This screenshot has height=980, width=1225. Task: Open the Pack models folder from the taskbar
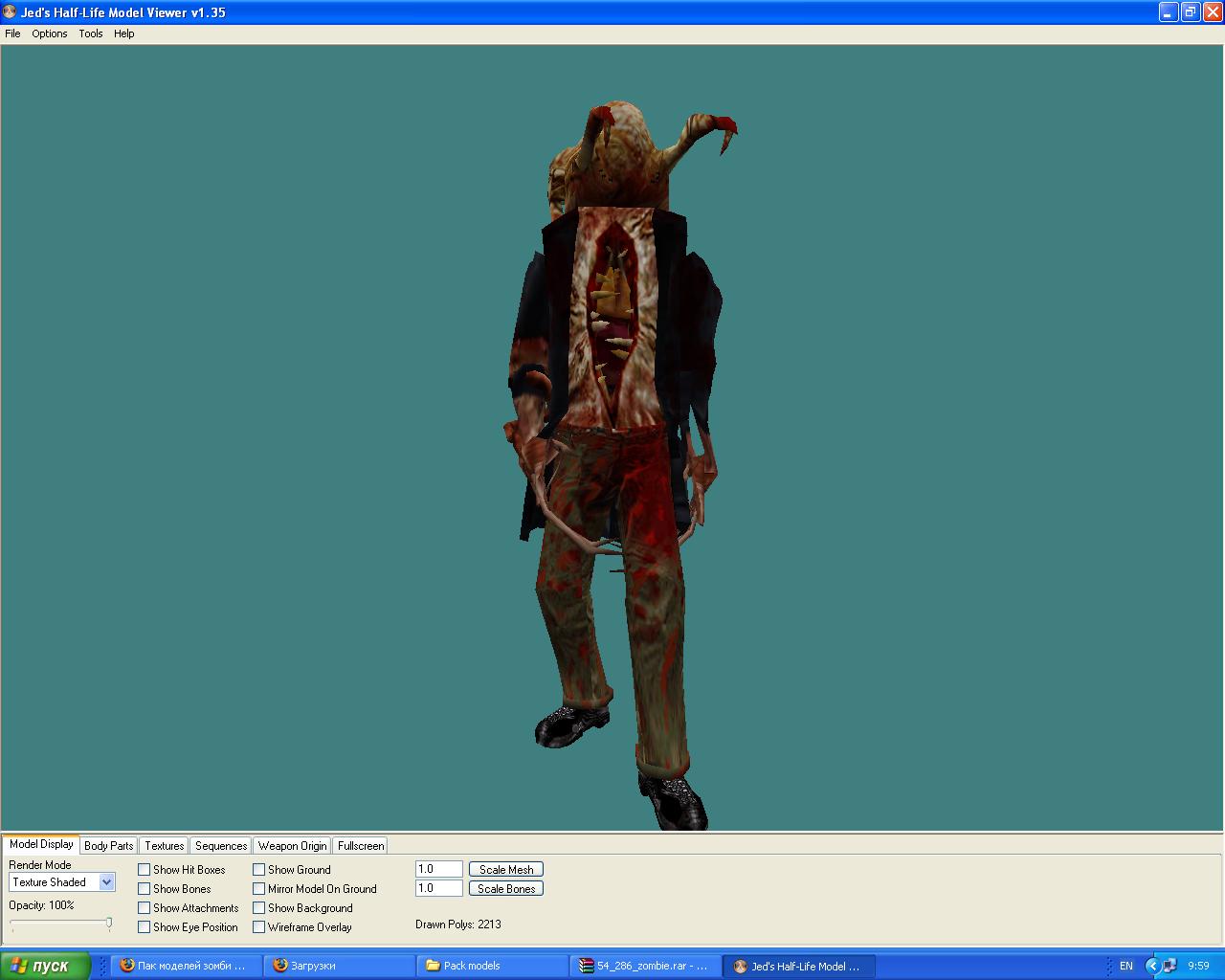(x=493, y=966)
